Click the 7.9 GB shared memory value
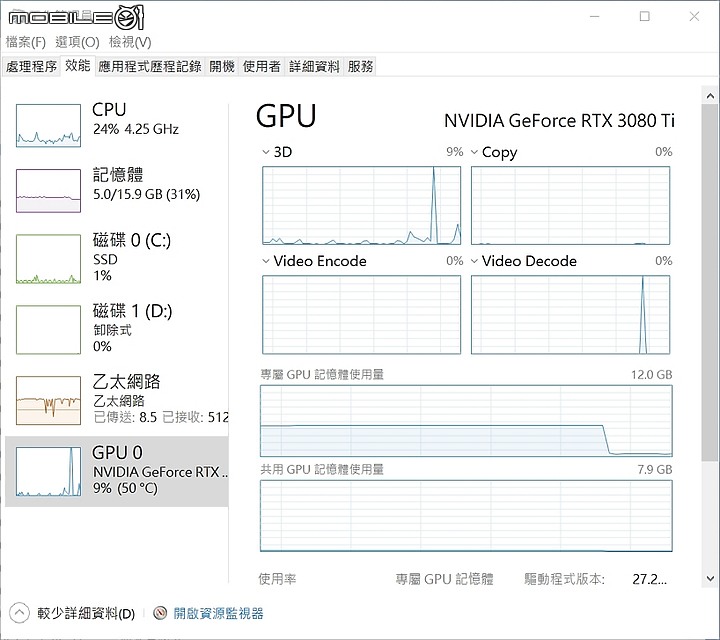 pos(655,470)
